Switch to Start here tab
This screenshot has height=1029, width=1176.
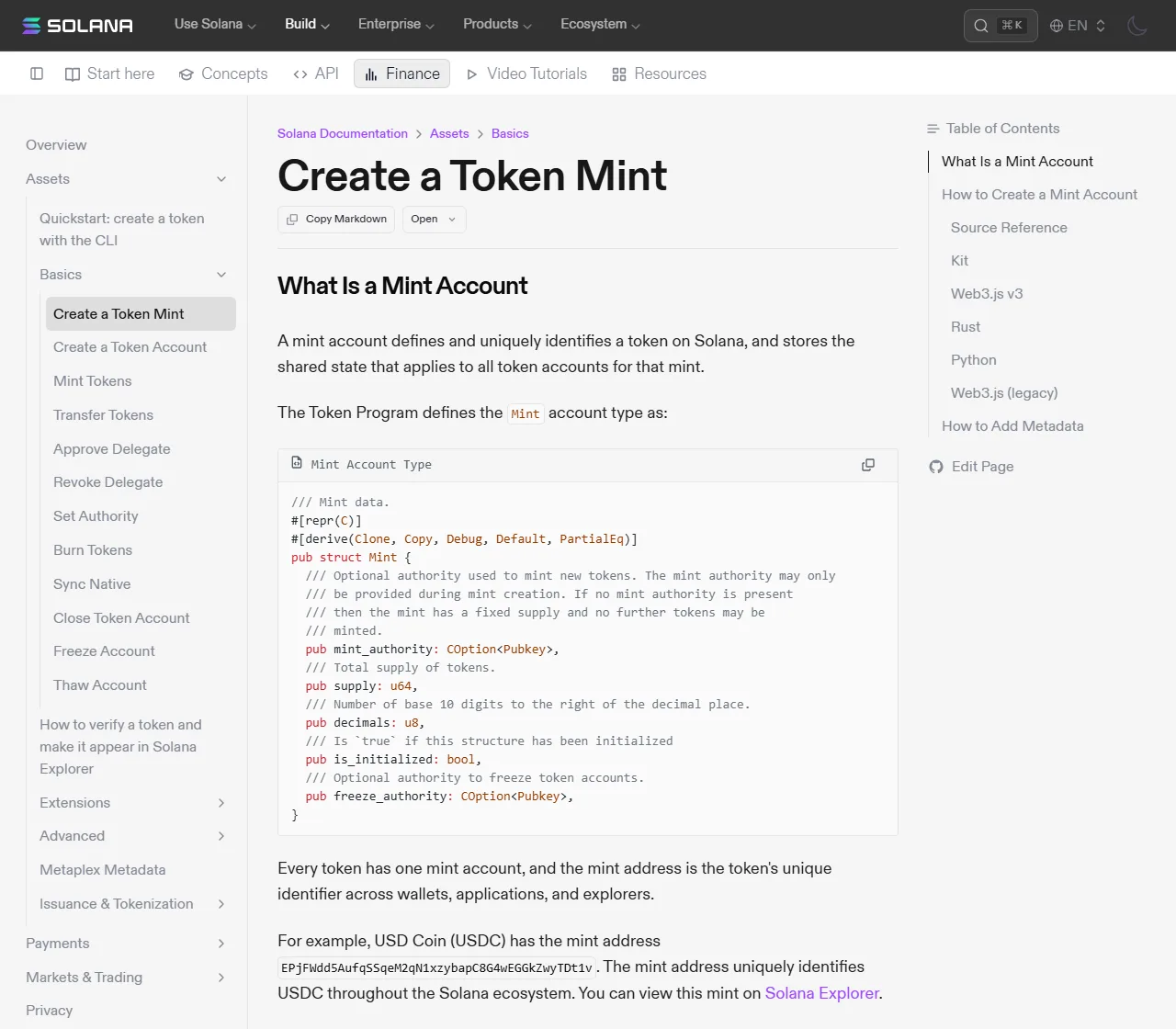tap(110, 73)
